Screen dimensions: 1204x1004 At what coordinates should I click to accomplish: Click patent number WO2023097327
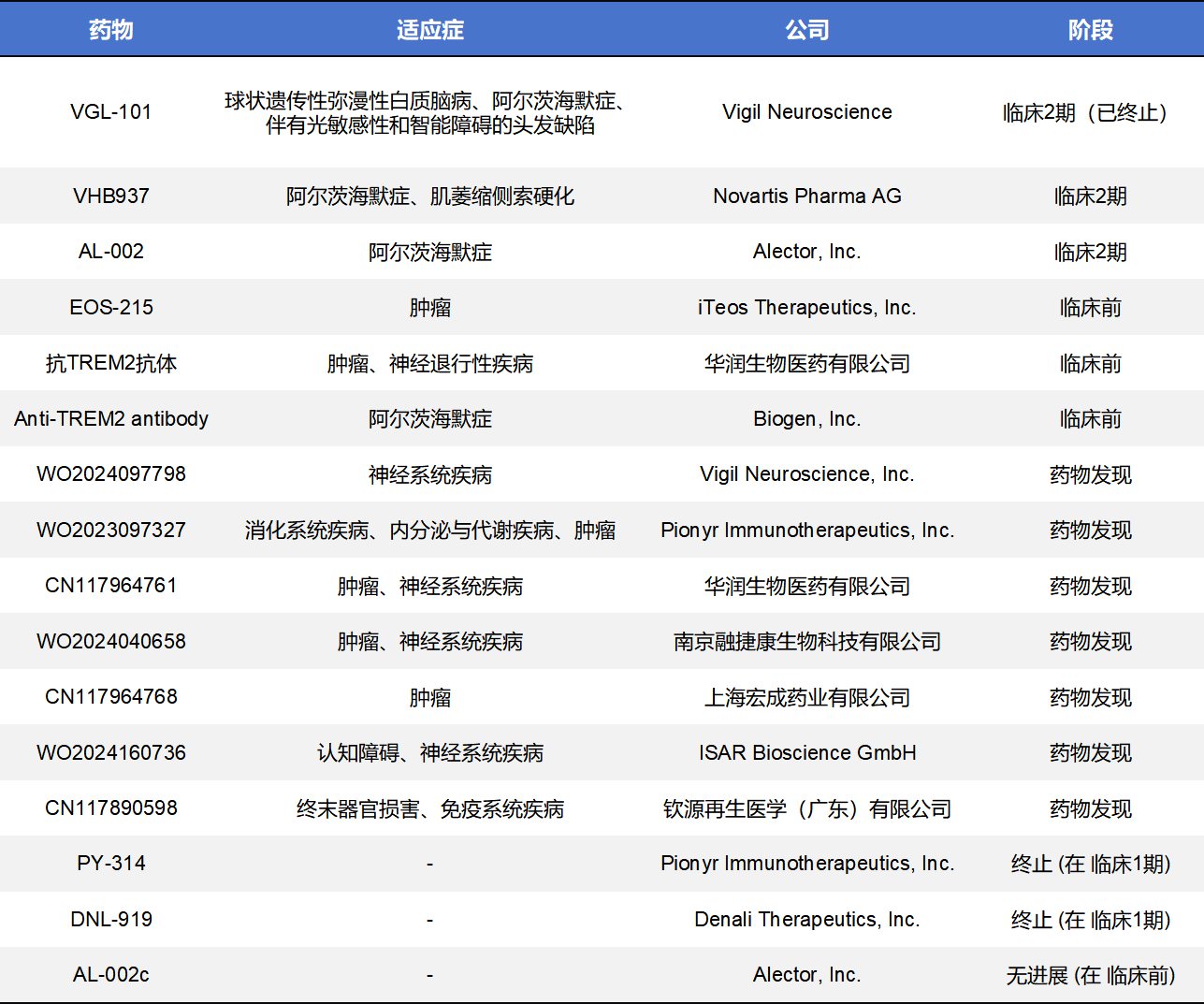[111, 530]
